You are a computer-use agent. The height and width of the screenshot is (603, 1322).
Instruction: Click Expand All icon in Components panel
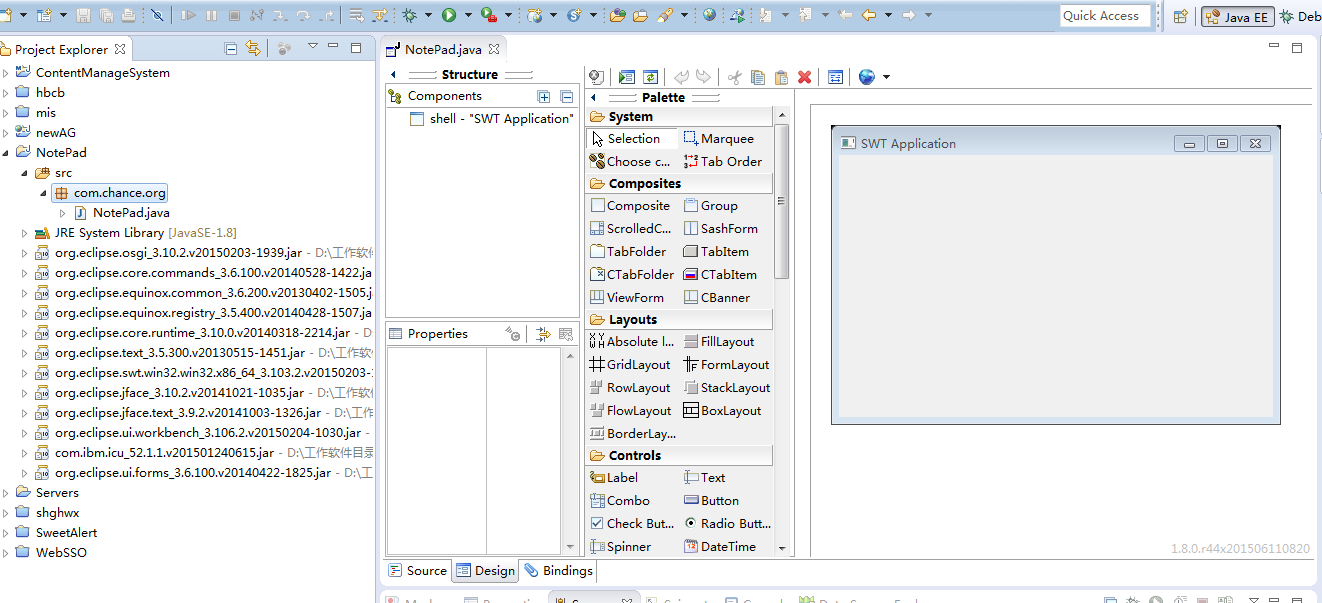click(544, 97)
